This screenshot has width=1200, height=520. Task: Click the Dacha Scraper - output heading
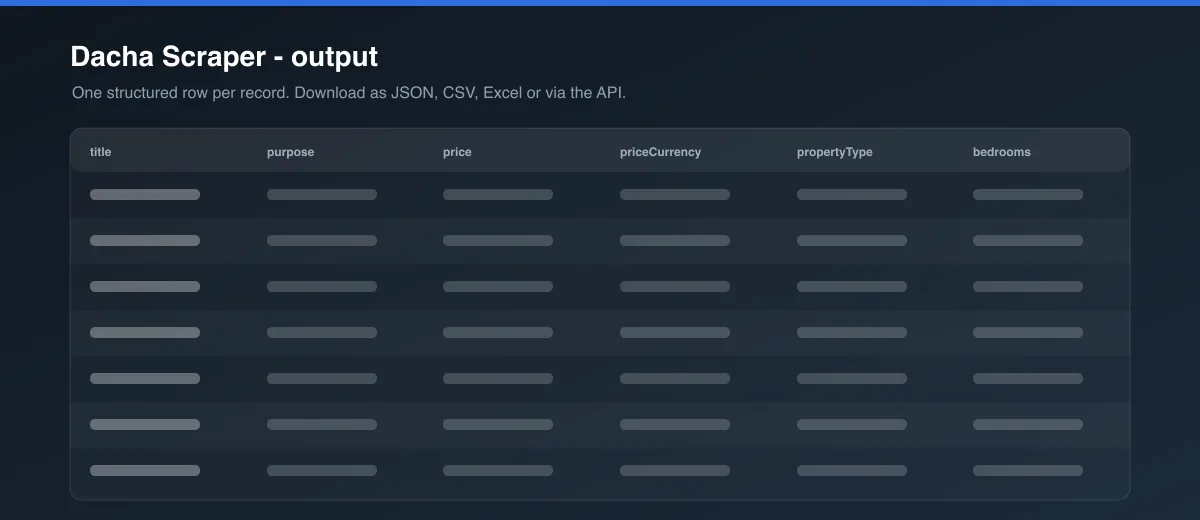(224, 57)
